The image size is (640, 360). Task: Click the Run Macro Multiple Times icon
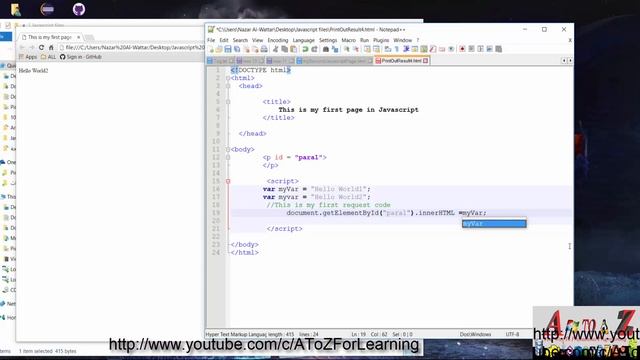tap(490, 49)
